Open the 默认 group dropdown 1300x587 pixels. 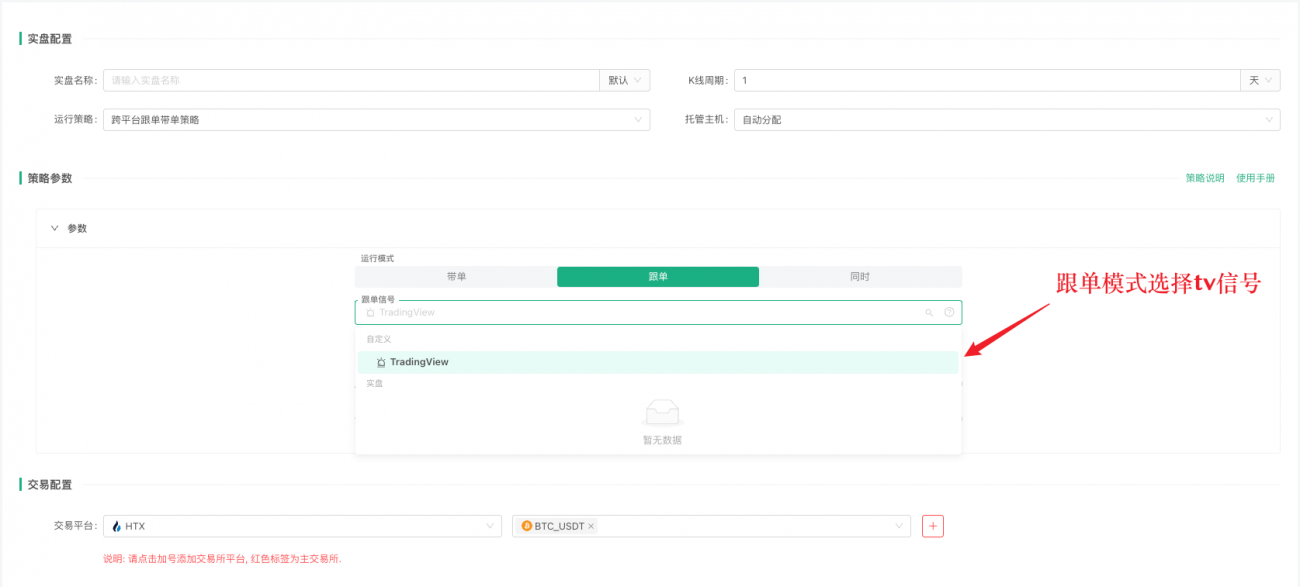click(x=624, y=80)
